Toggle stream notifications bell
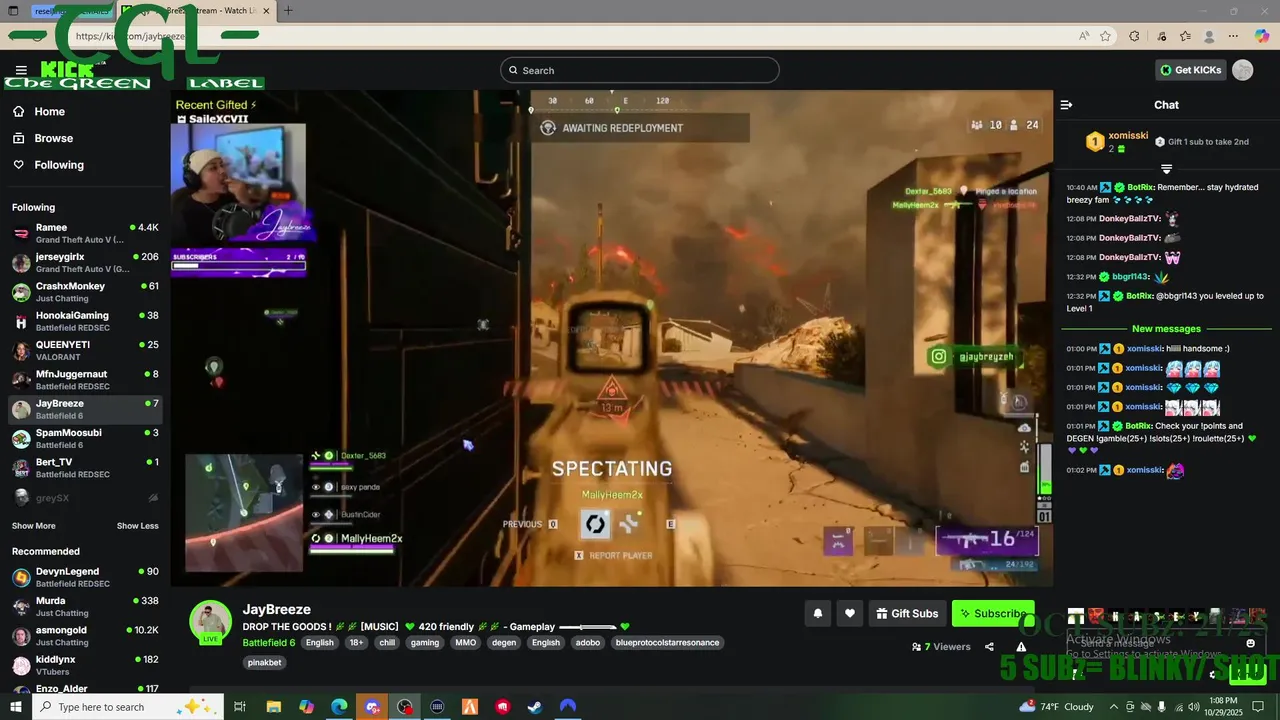This screenshot has height=720, width=1280. [817, 613]
